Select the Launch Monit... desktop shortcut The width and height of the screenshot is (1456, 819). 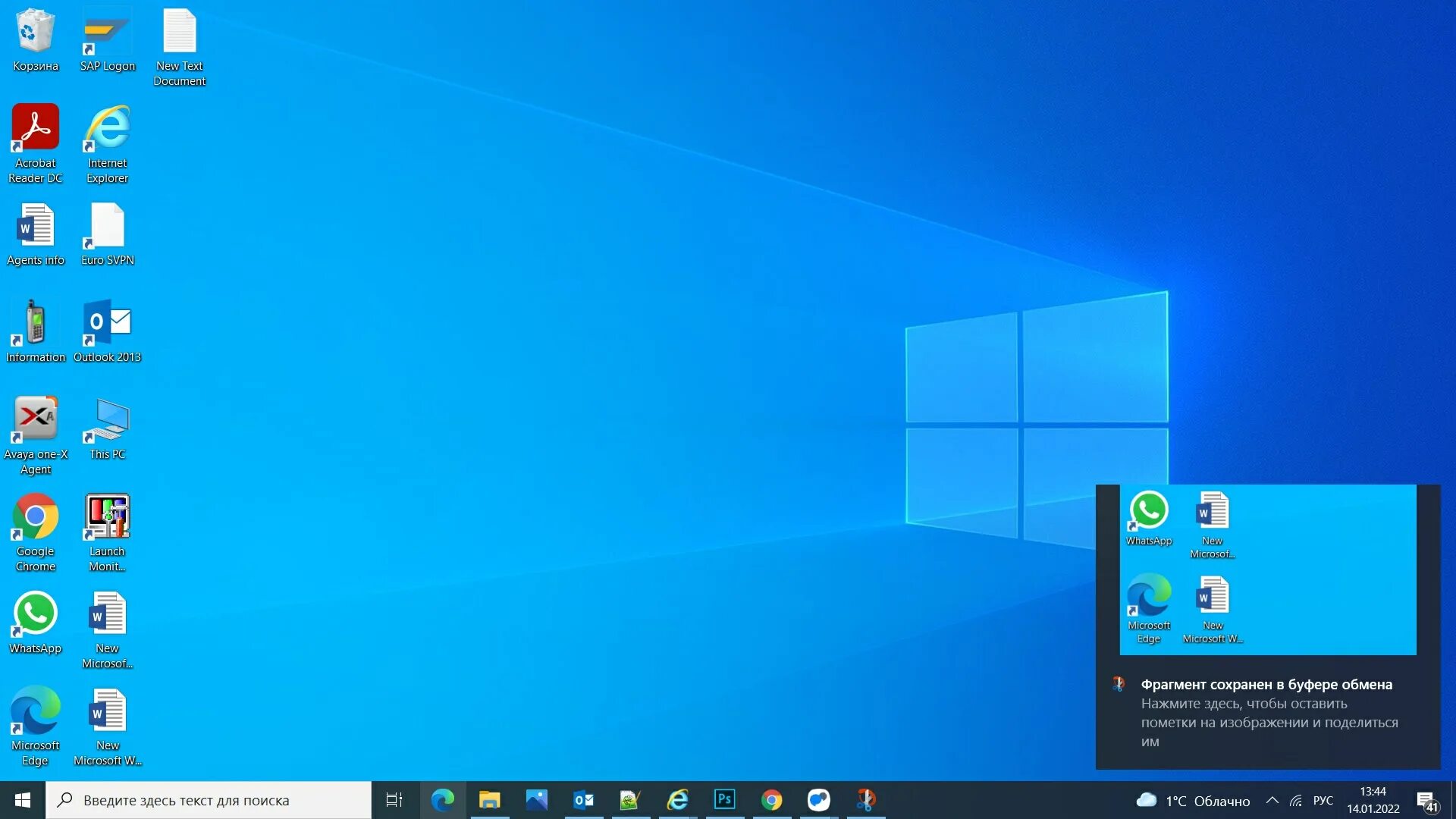pyautogui.click(x=107, y=532)
